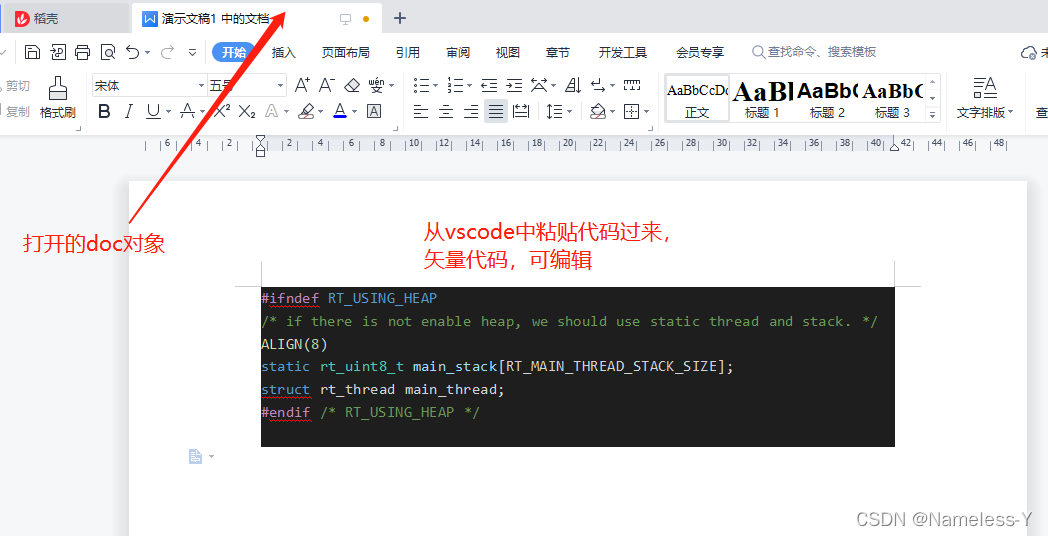The height and width of the screenshot is (536, 1048).
Task: Expand the highlight color dropdown arrow
Action: tap(321, 112)
